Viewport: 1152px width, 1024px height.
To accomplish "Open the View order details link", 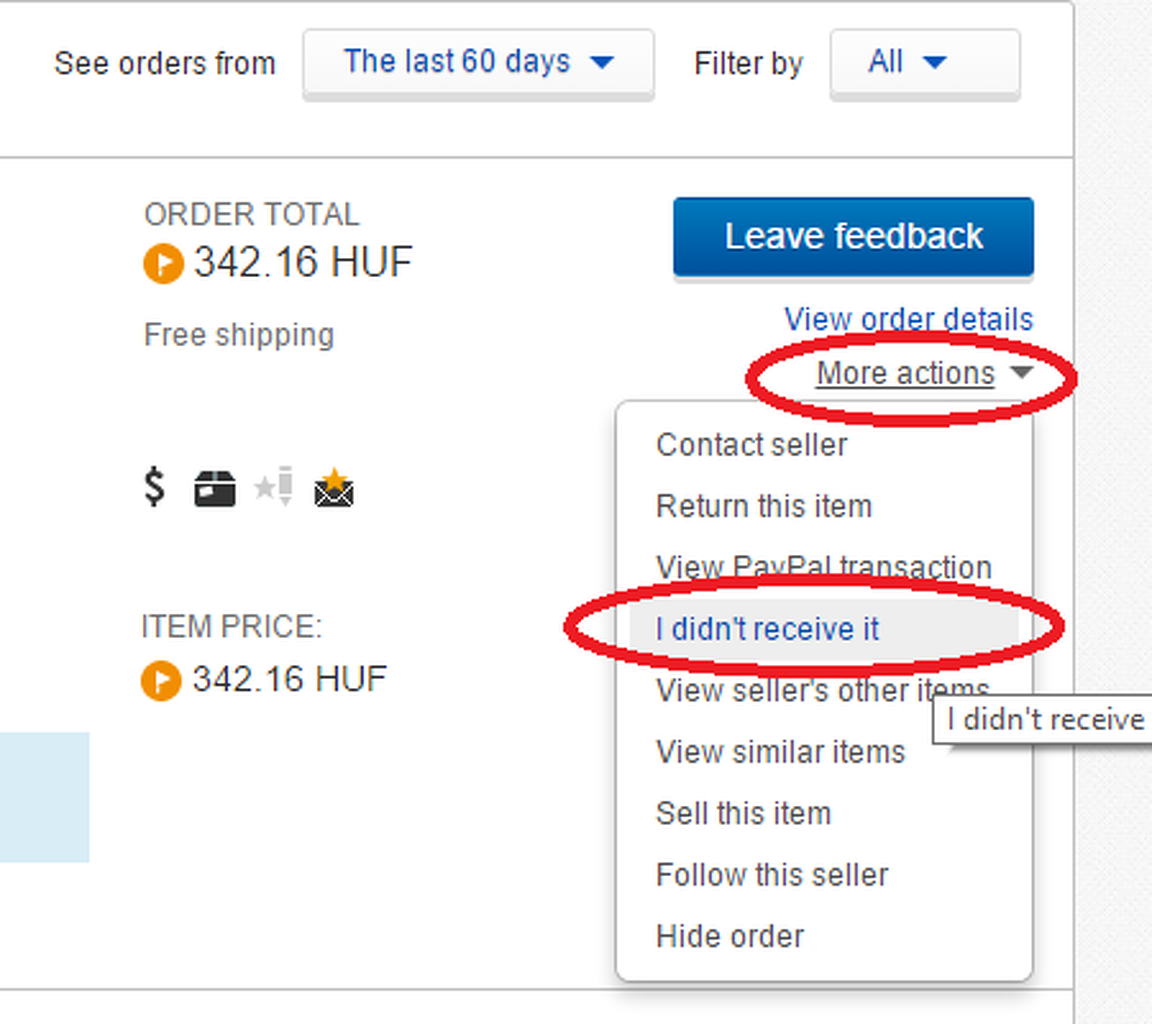I will pyautogui.click(x=908, y=320).
